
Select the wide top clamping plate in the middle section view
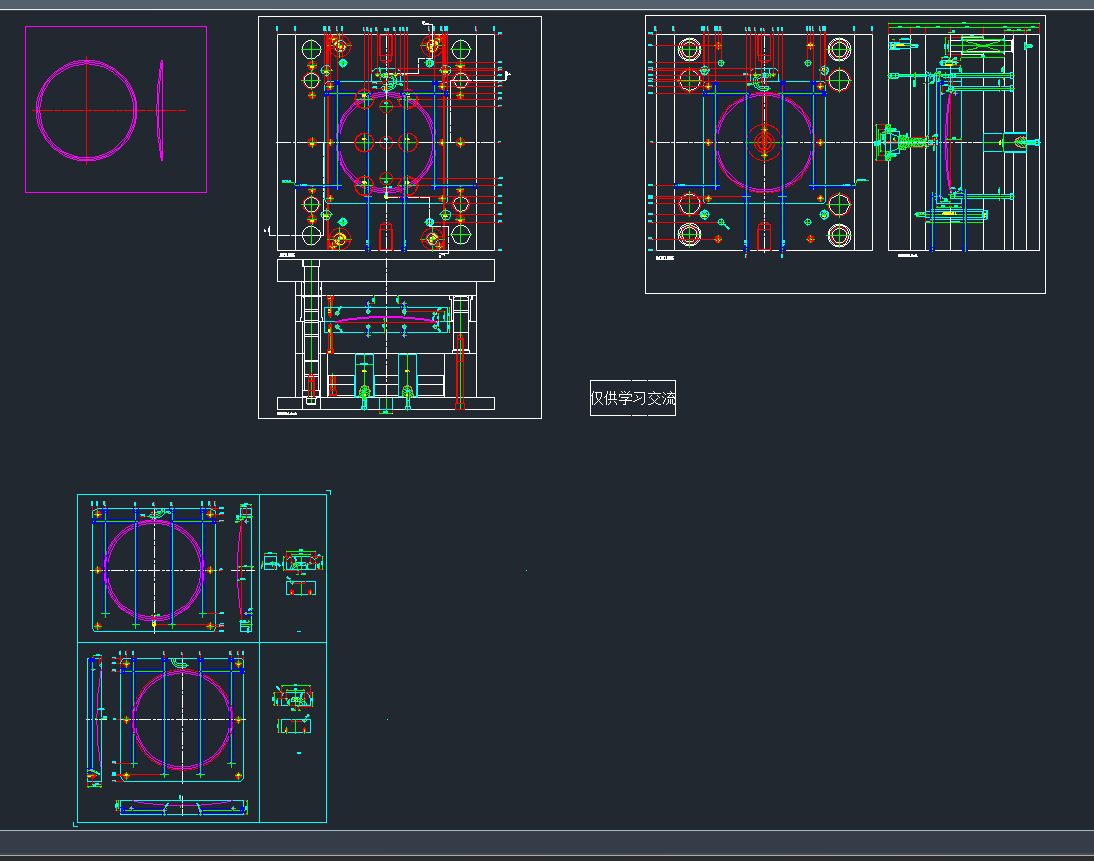click(x=386, y=270)
